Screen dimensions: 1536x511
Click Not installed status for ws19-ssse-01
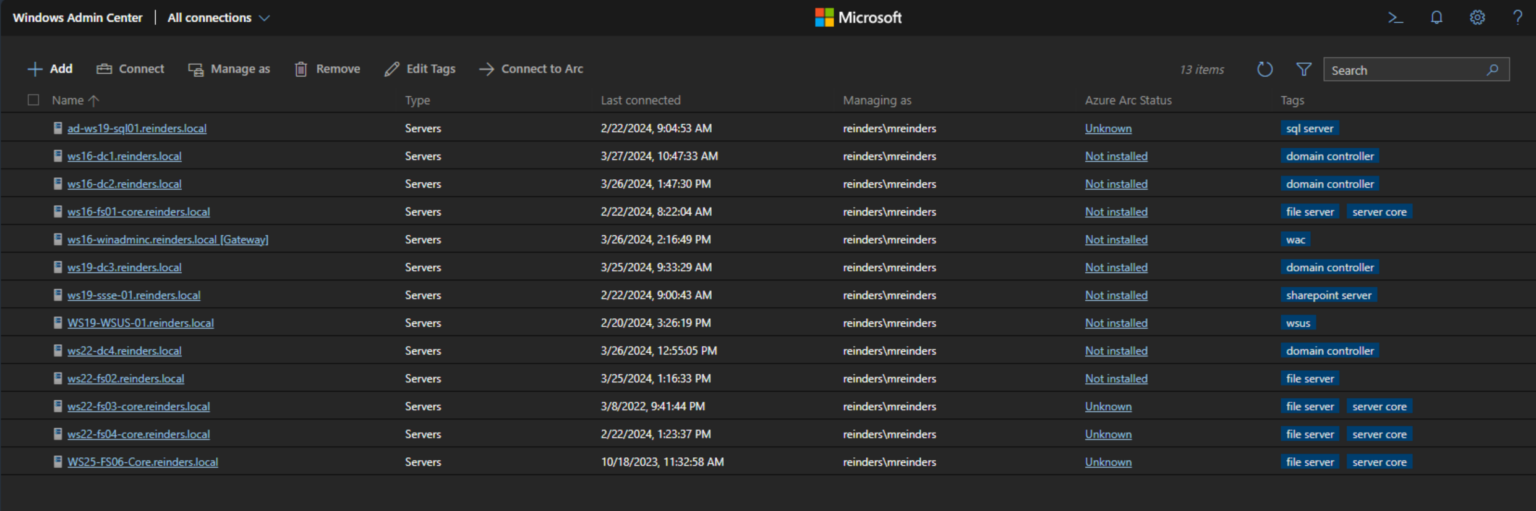1116,295
